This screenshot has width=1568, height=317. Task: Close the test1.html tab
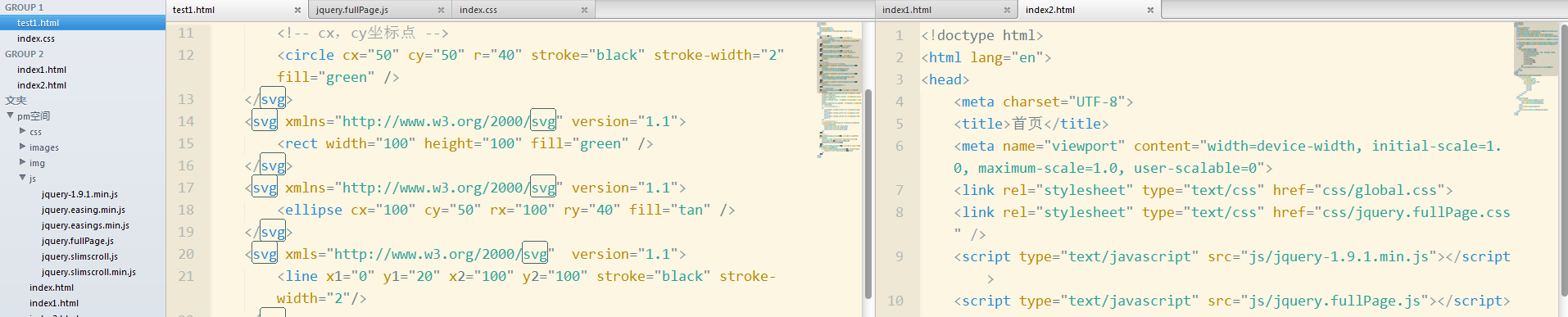pos(297,10)
